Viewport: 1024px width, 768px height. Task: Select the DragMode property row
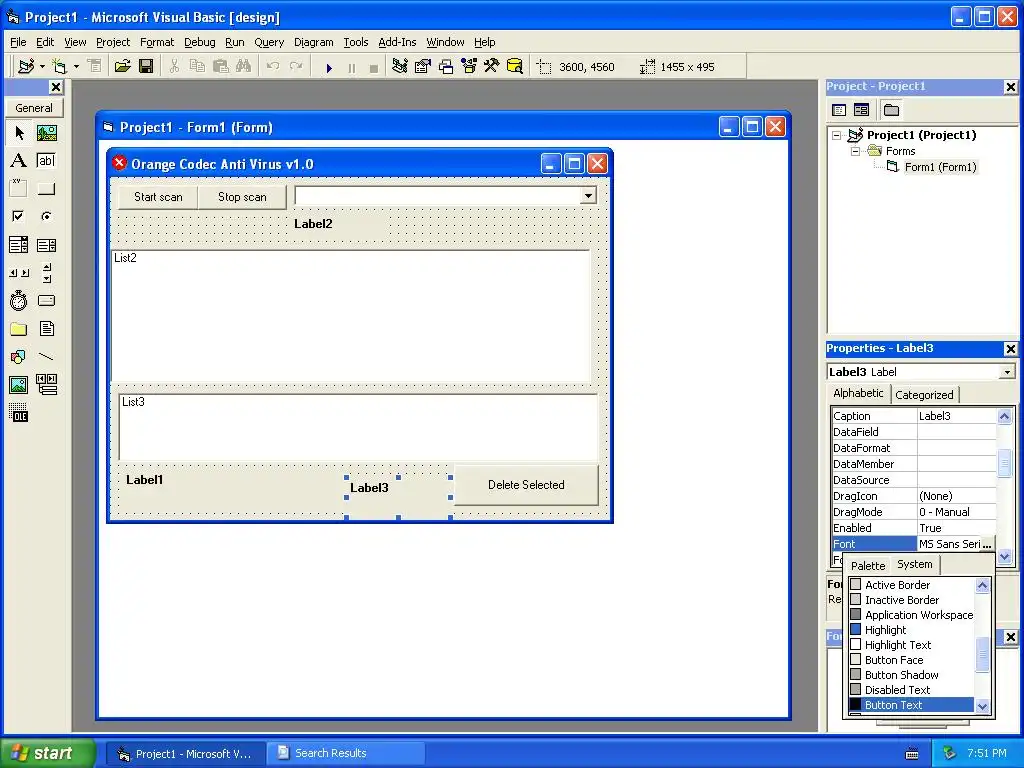point(914,512)
